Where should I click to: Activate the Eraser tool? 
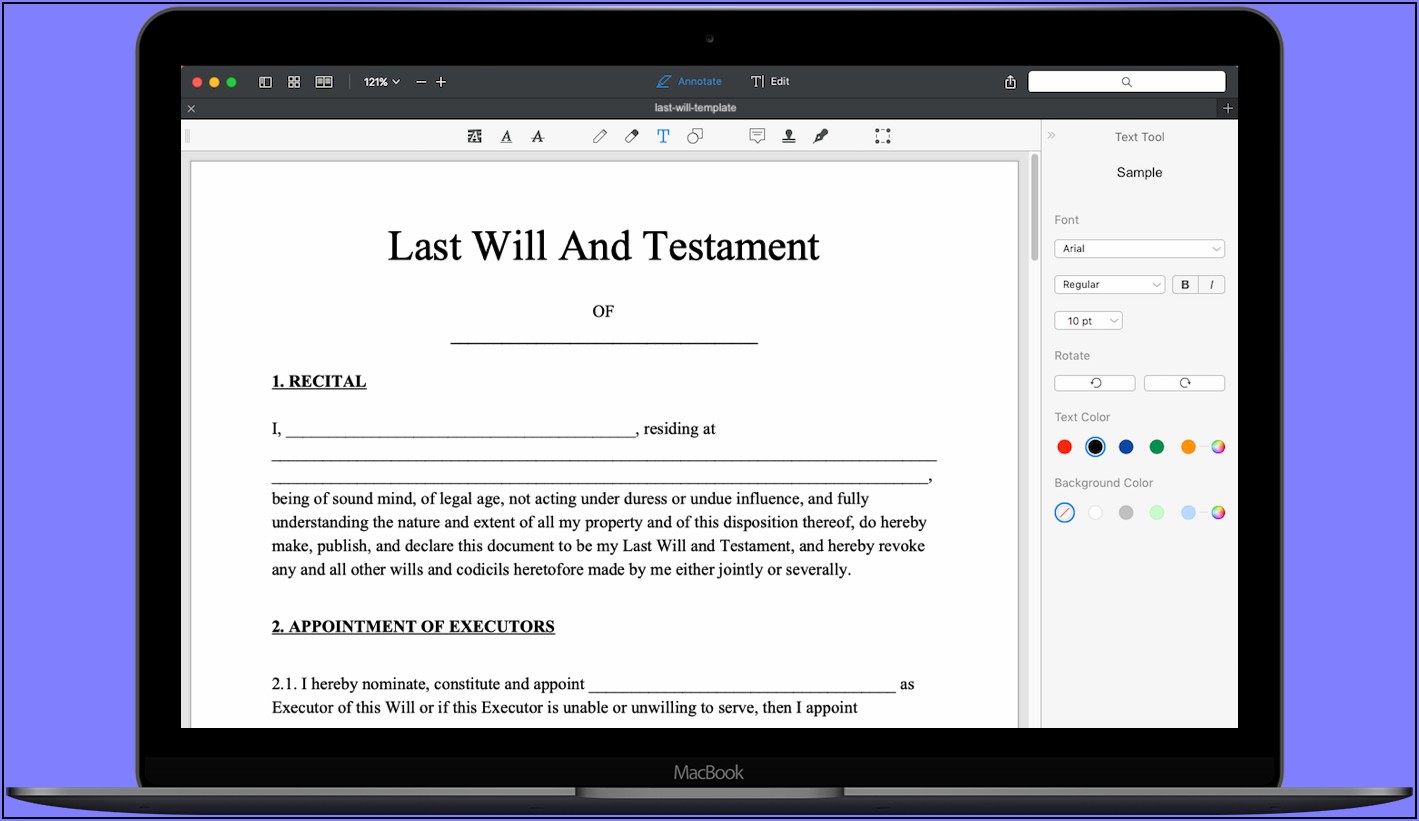631,137
